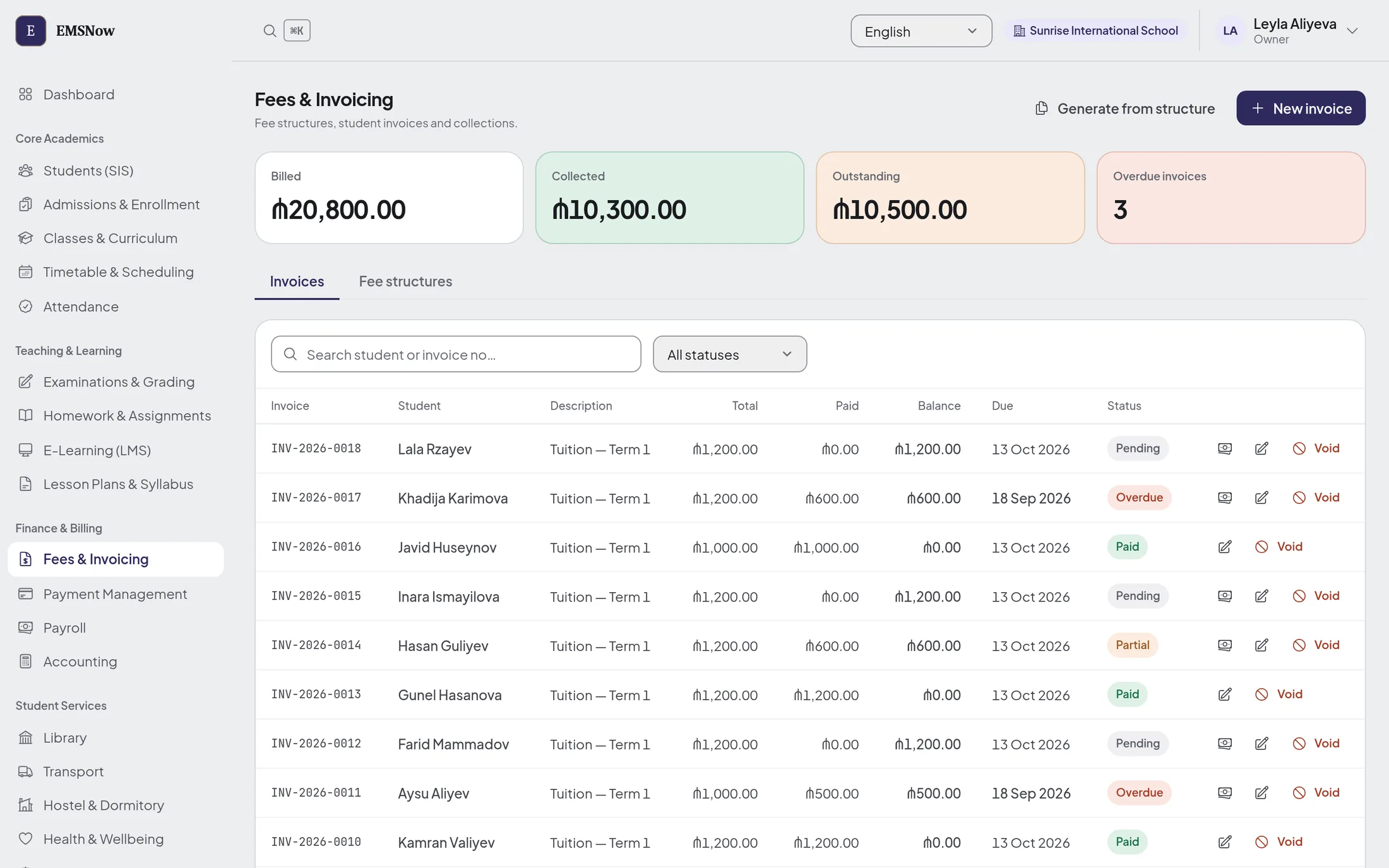
Task: Click the Overdue badge on INV-2026-0017
Action: coord(1139,497)
